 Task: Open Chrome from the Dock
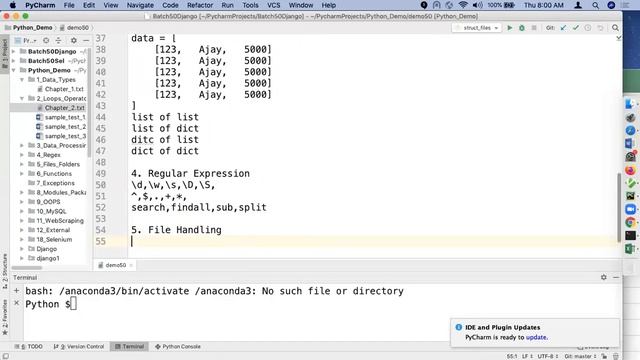[x=631, y=222]
